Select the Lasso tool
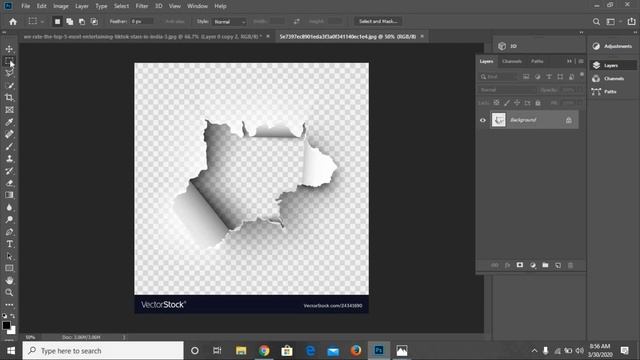Image resolution: width=640 pixels, height=360 pixels. coord(9,73)
